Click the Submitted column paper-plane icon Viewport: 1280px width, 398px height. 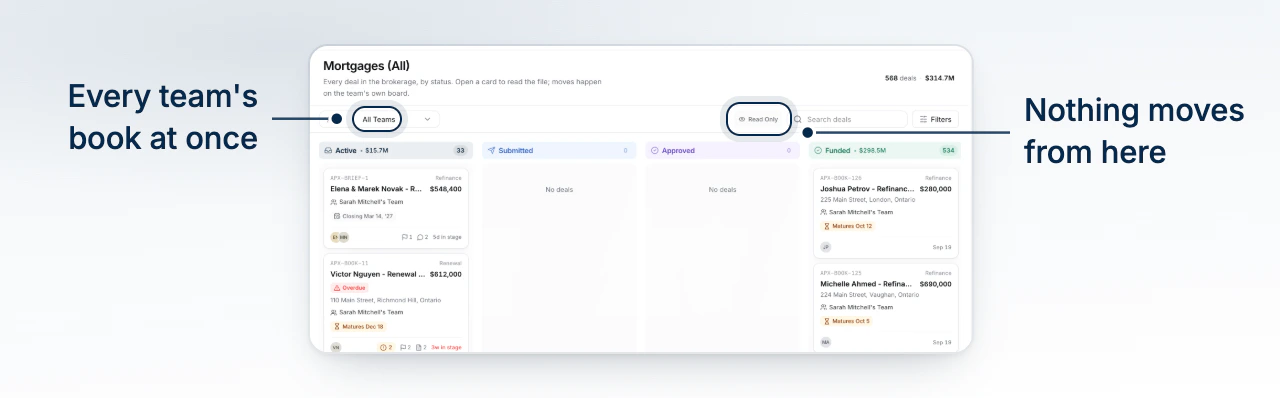click(492, 150)
